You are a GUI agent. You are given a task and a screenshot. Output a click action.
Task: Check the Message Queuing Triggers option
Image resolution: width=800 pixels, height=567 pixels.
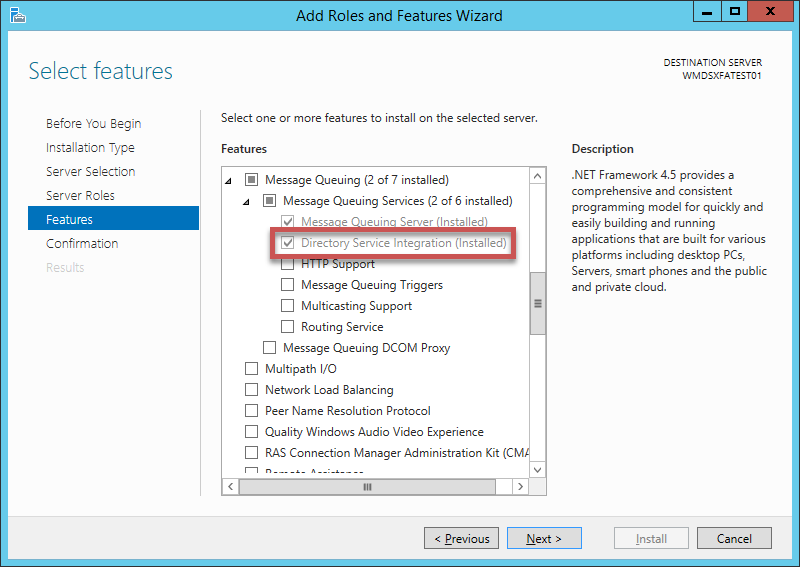pyautogui.click(x=288, y=285)
